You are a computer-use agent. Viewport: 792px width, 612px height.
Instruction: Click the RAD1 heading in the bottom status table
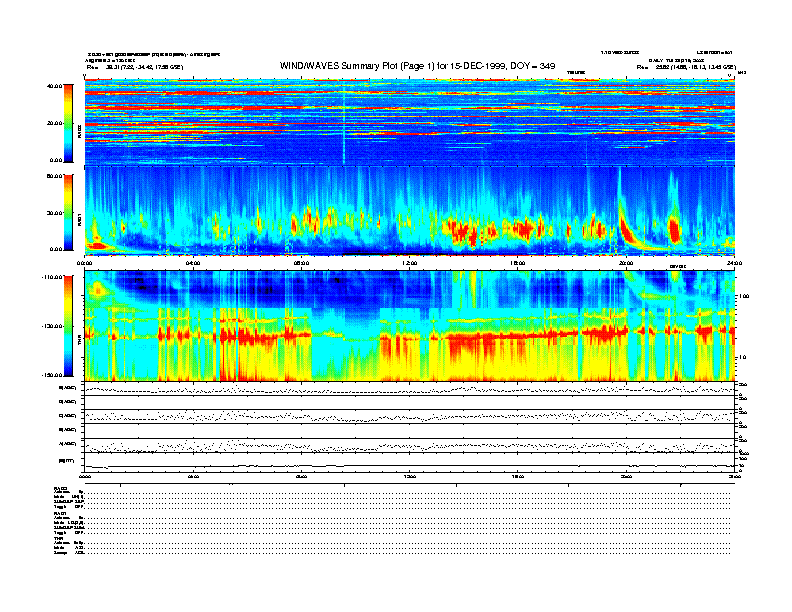pos(61,513)
